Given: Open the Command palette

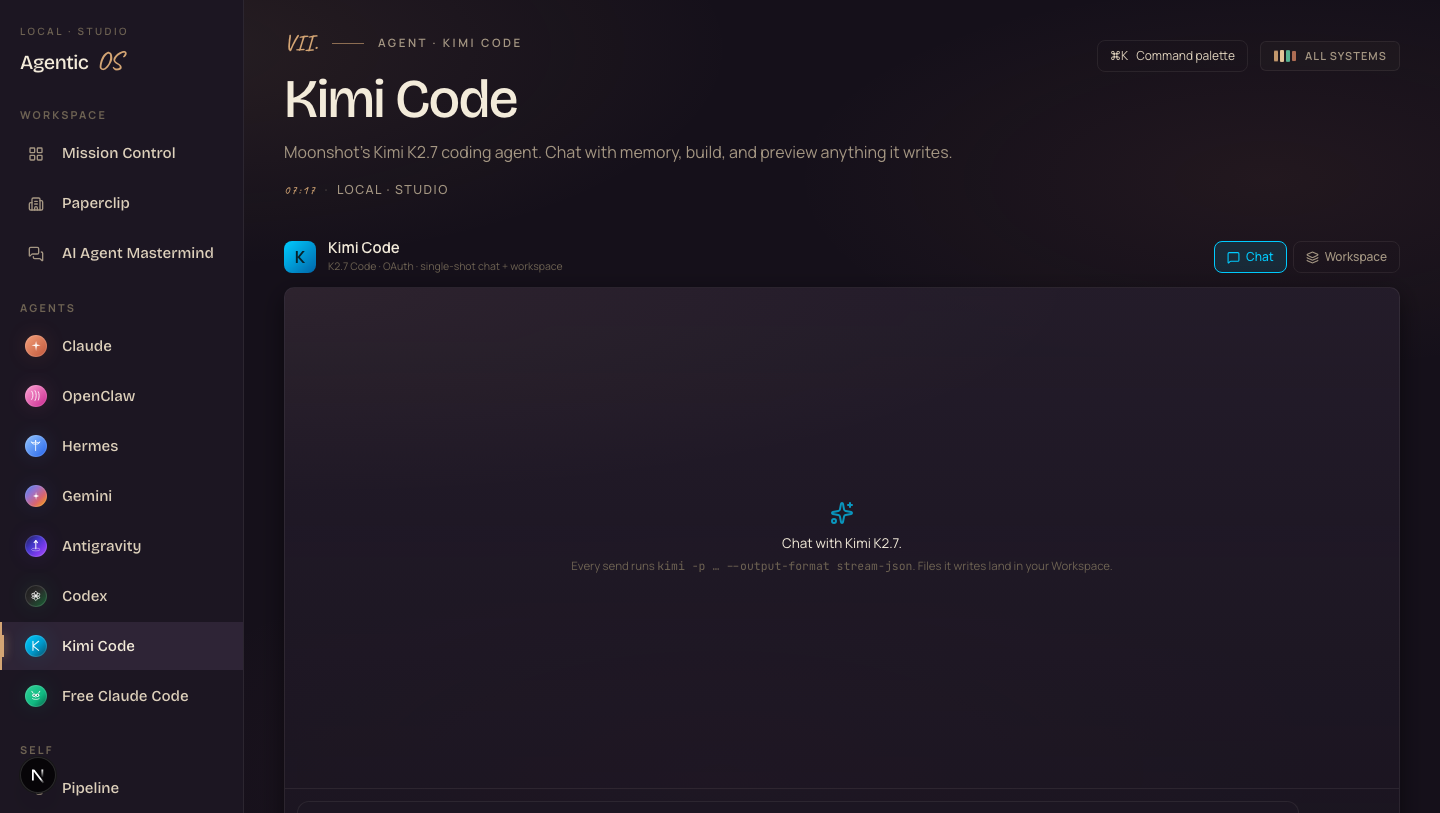Looking at the screenshot, I should click(x=1172, y=56).
